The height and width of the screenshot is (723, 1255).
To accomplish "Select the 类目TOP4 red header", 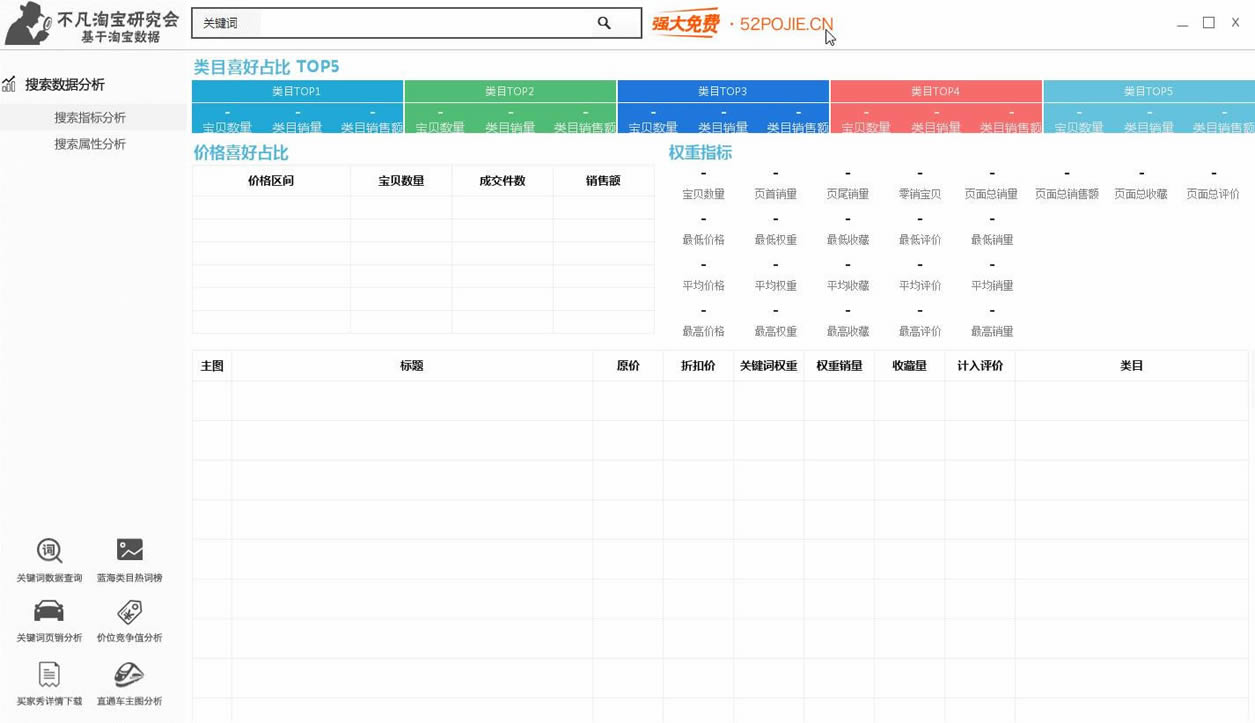I will [935, 91].
